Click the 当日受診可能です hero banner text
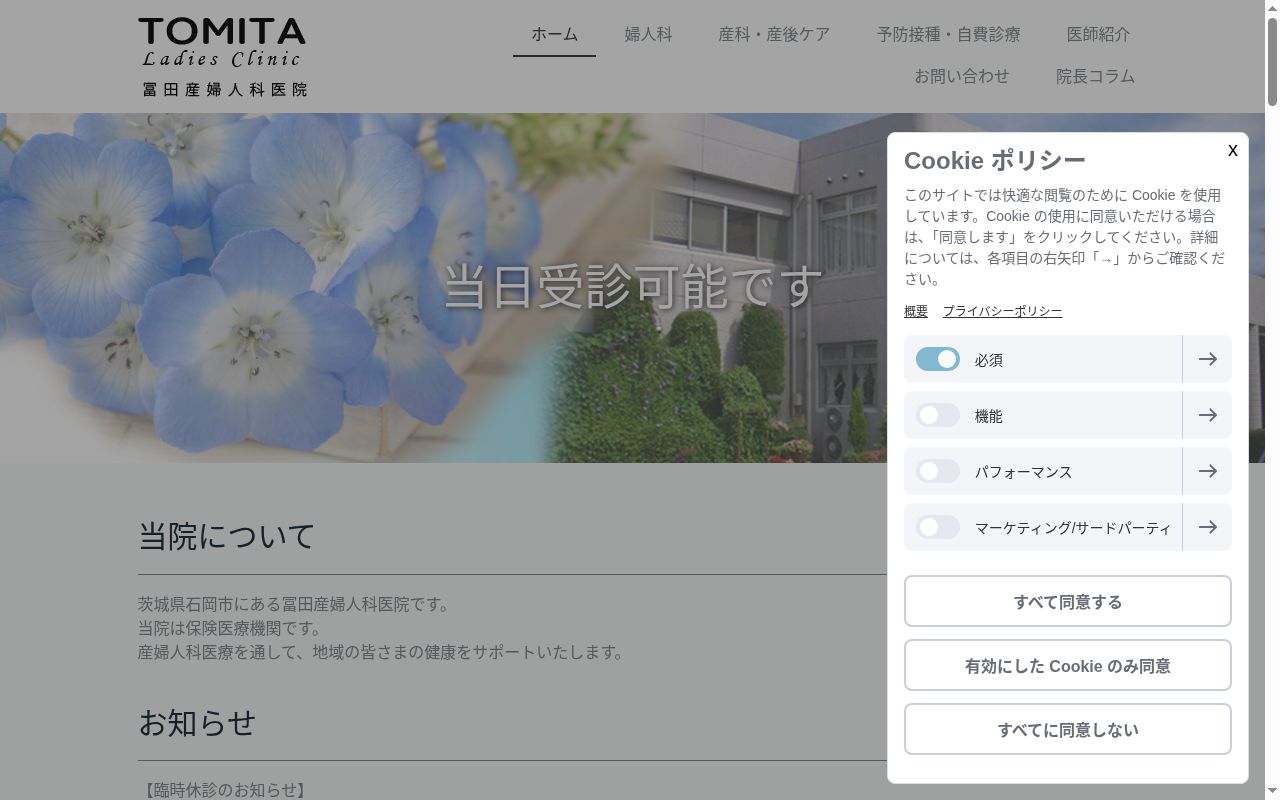The width and height of the screenshot is (1280, 800). coord(632,287)
